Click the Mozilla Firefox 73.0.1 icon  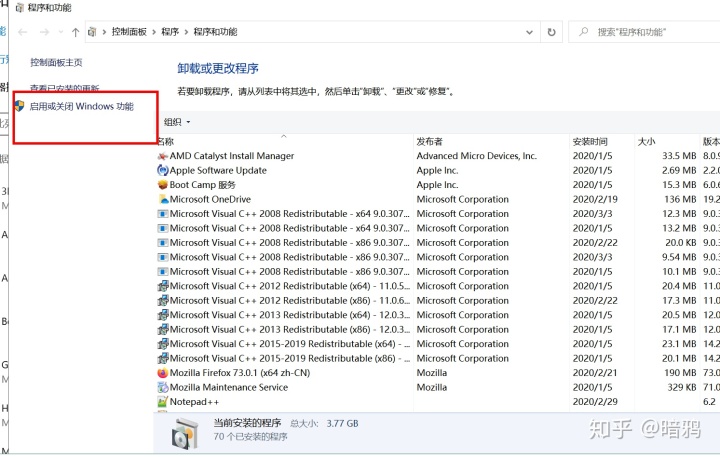coord(163,373)
